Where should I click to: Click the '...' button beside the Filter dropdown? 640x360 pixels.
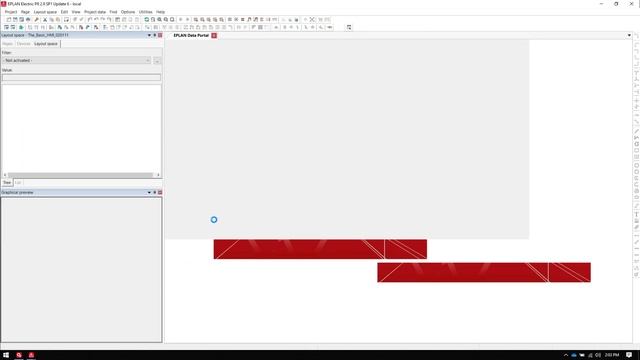click(x=157, y=60)
